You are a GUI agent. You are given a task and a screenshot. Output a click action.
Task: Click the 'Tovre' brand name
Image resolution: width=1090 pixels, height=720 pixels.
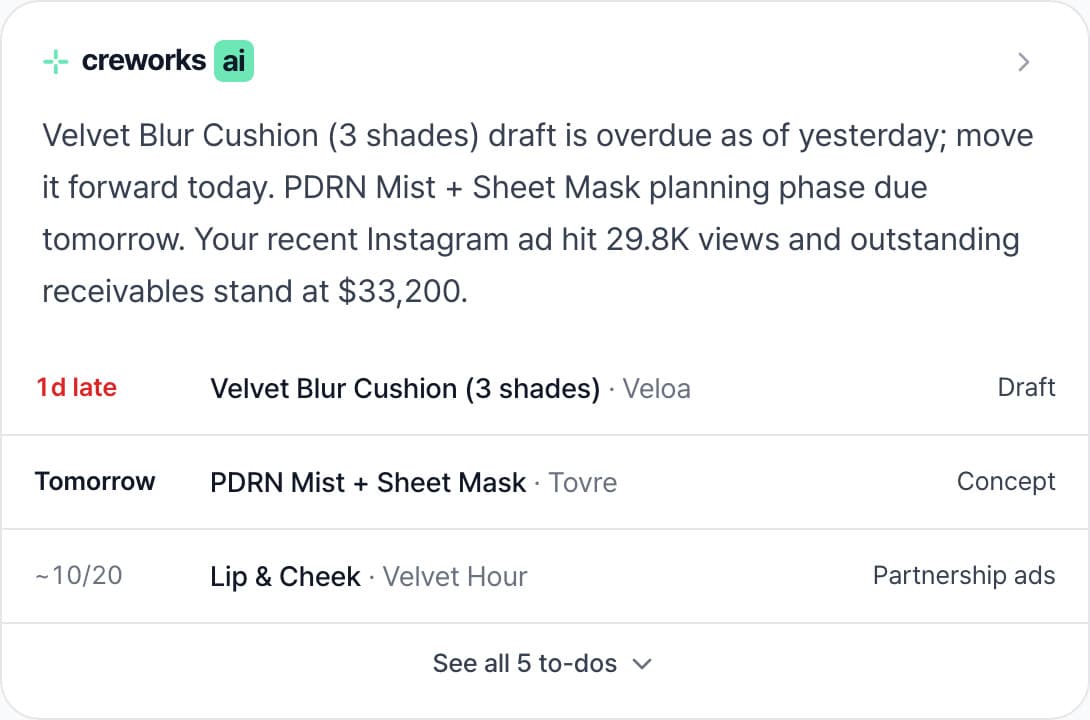[583, 482]
